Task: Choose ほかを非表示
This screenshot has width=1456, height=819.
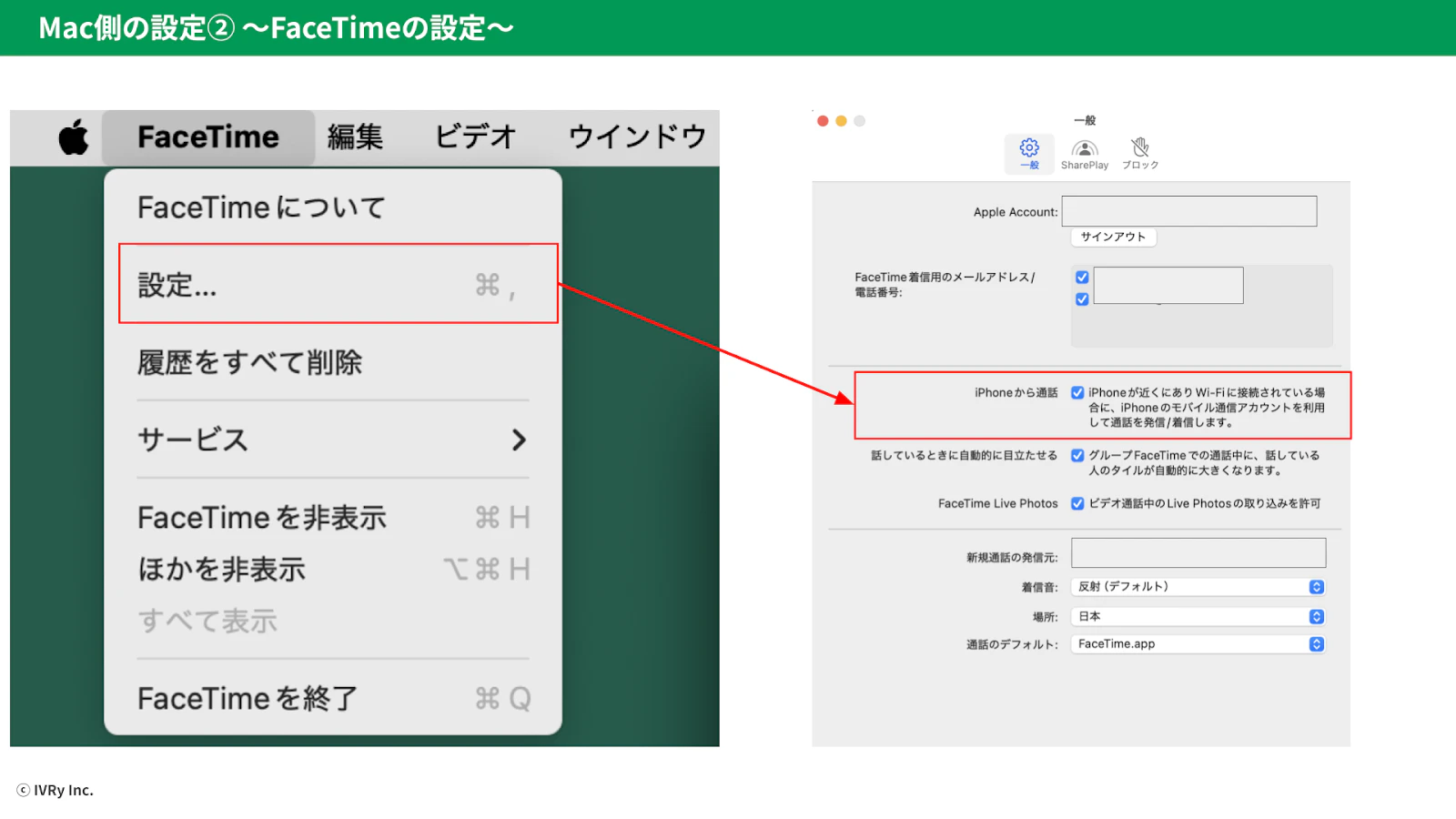Action: click(333, 570)
